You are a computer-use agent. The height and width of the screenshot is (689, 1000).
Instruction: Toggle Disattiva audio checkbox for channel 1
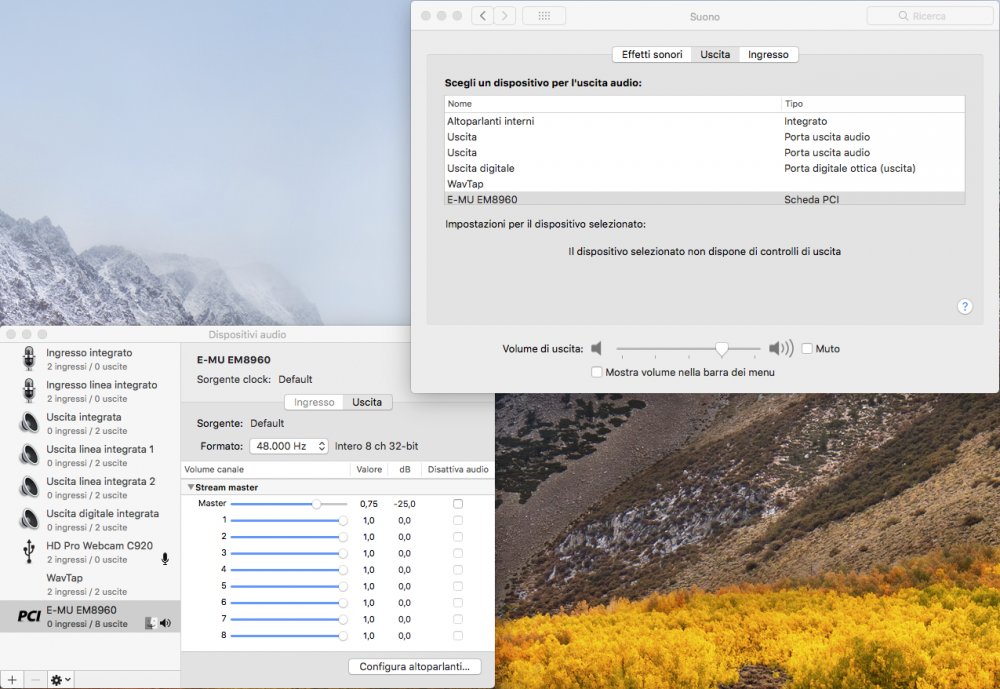pyautogui.click(x=458, y=521)
